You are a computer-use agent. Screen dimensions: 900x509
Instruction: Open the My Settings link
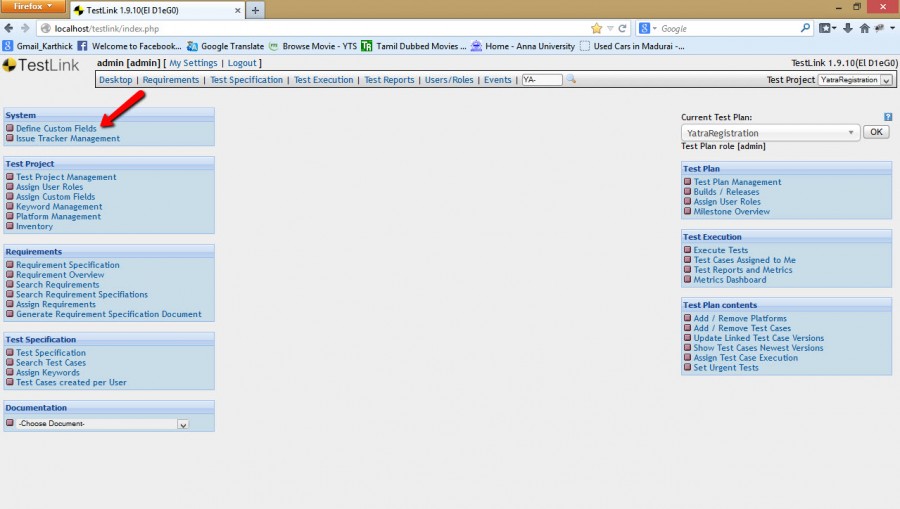coord(193,63)
